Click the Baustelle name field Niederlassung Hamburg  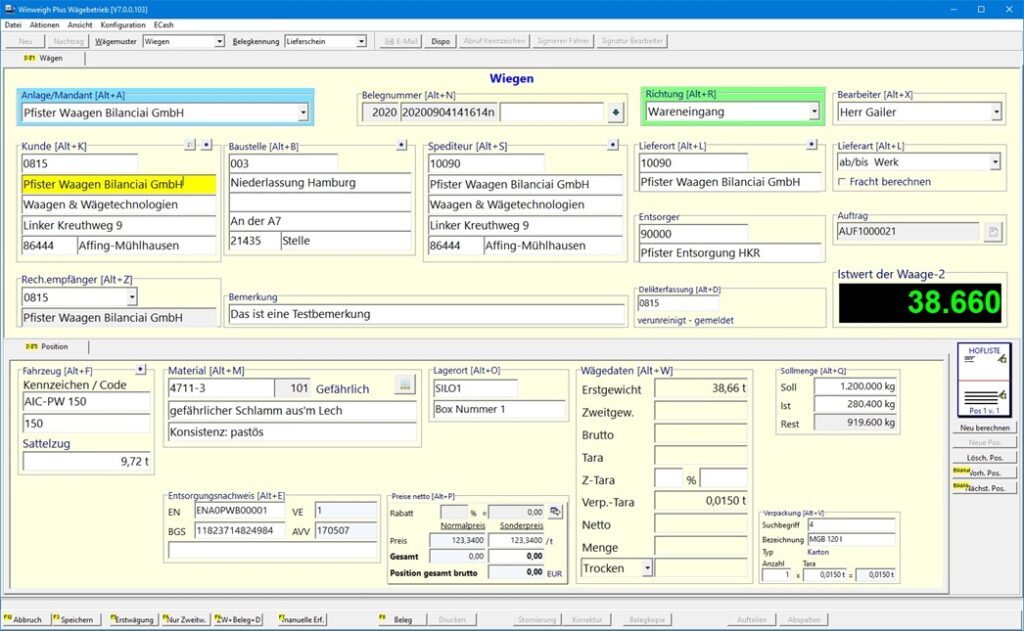click(320, 183)
